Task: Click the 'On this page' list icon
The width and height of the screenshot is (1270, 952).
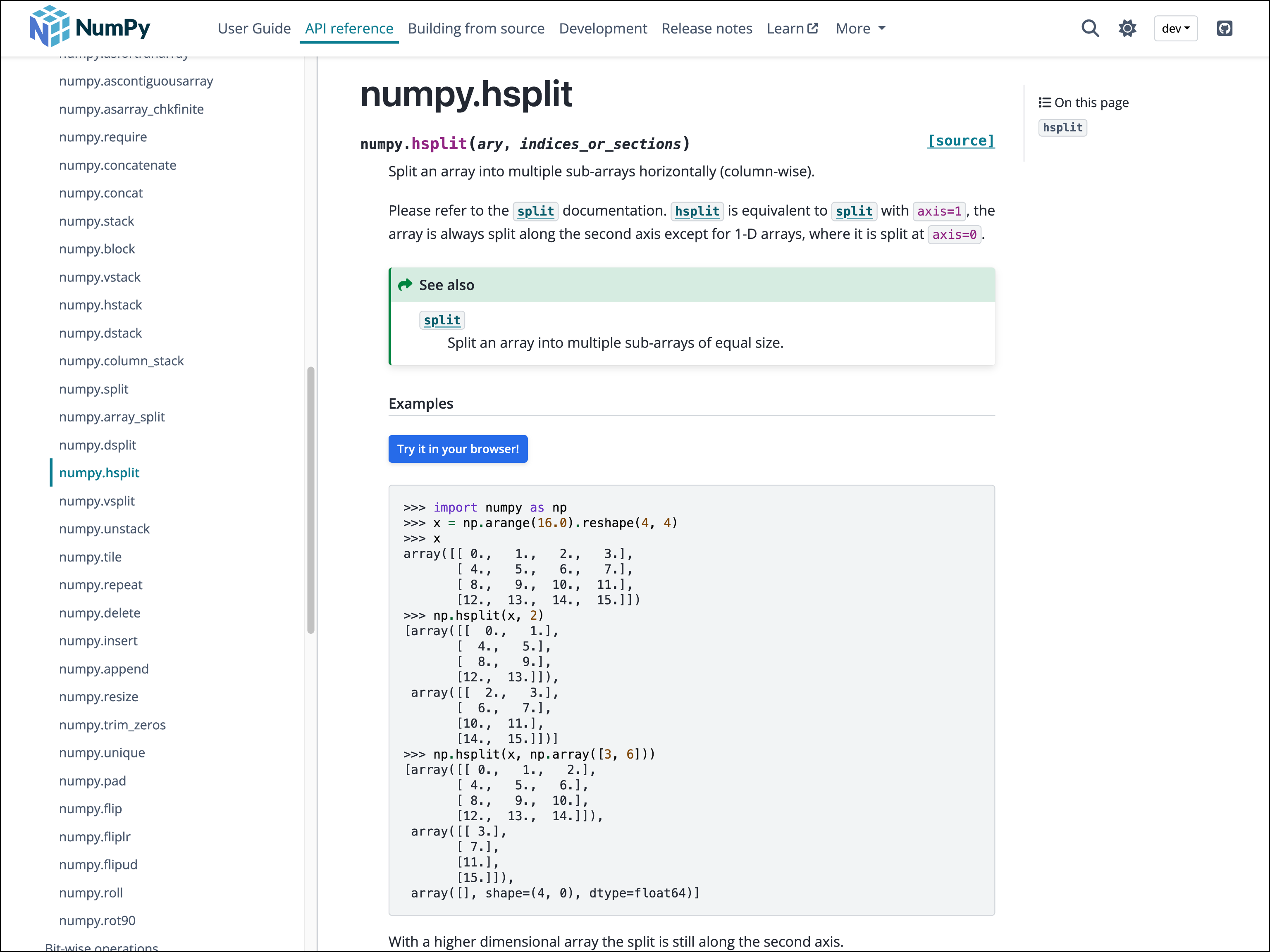Action: [1044, 103]
